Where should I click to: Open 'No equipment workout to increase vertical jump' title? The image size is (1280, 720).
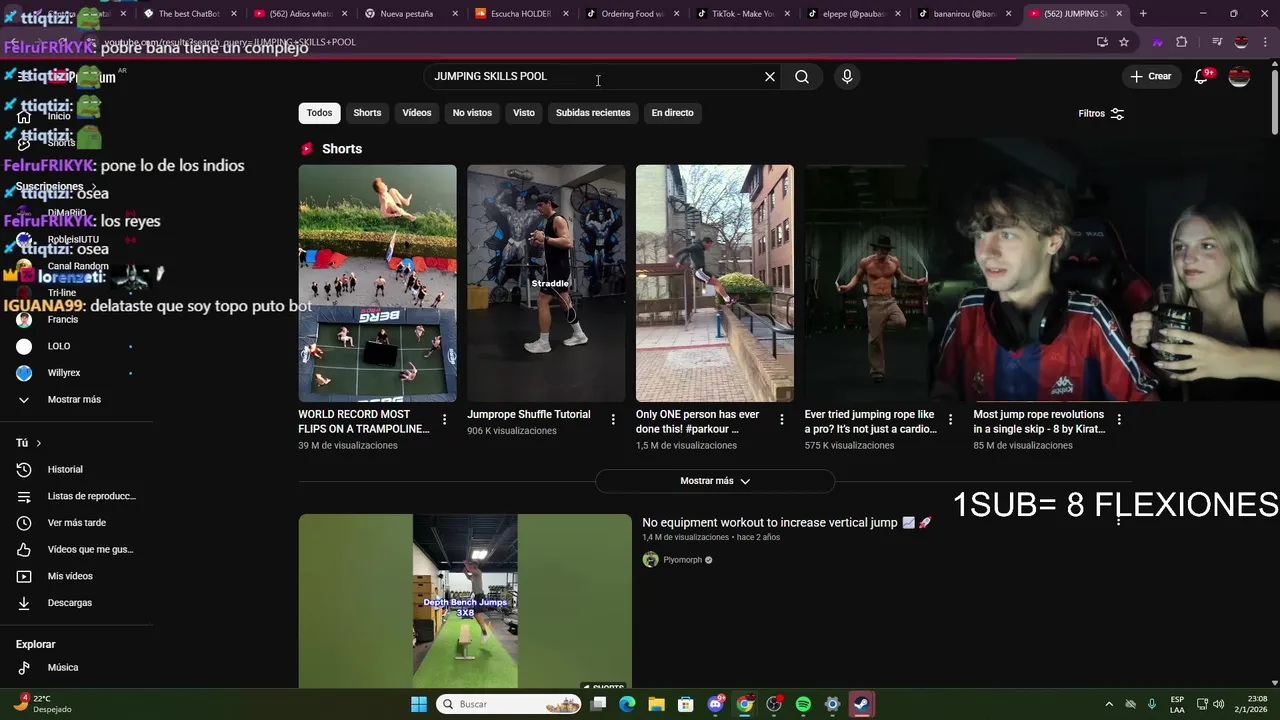point(786,523)
